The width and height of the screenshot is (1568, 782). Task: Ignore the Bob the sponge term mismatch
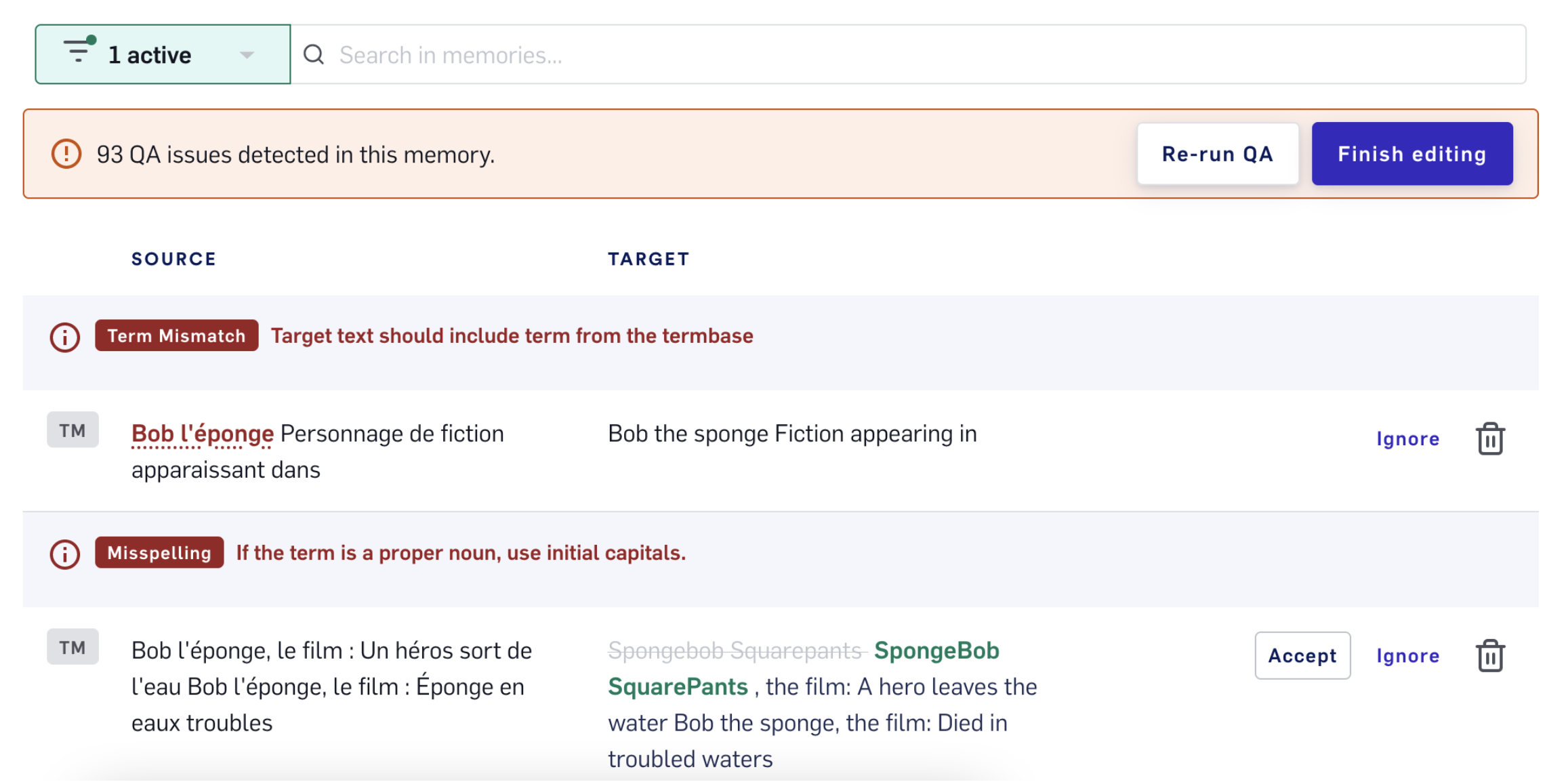(x=1407, y=438)
